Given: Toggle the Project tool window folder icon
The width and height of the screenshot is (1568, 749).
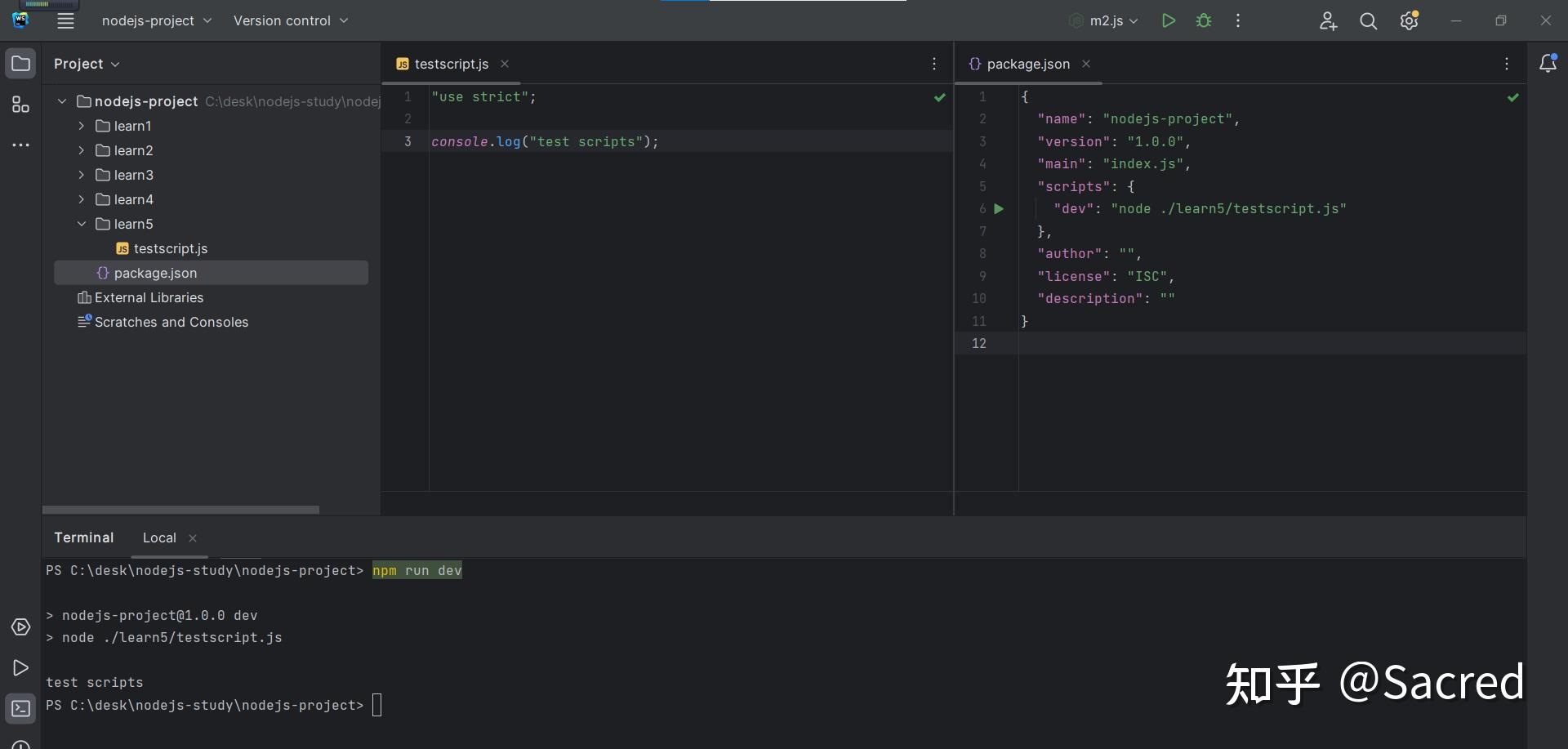Looking at the screenshot, I should (x=20, y=64).
